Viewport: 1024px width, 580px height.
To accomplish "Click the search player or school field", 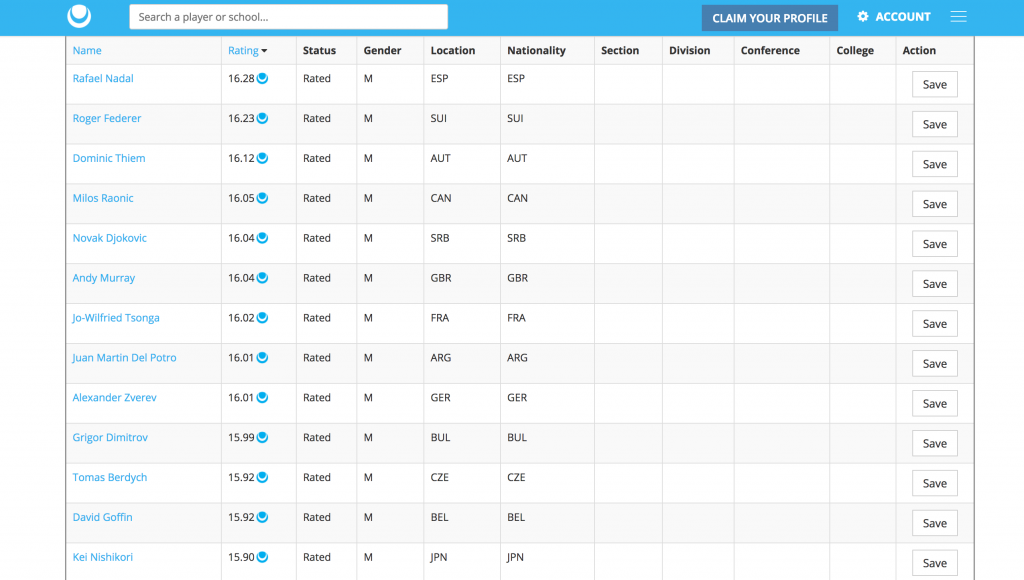I will coord(288,16).
